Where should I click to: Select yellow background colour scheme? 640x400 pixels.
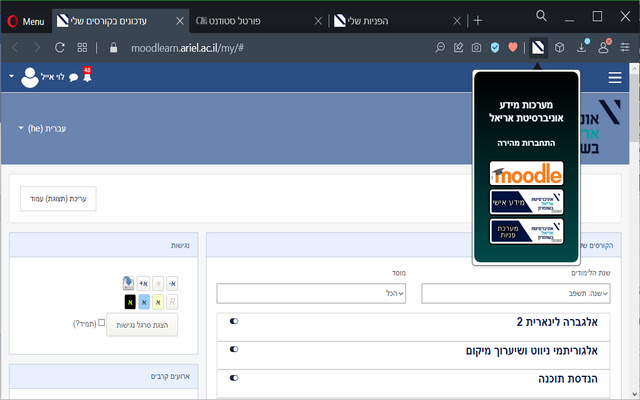158,302
